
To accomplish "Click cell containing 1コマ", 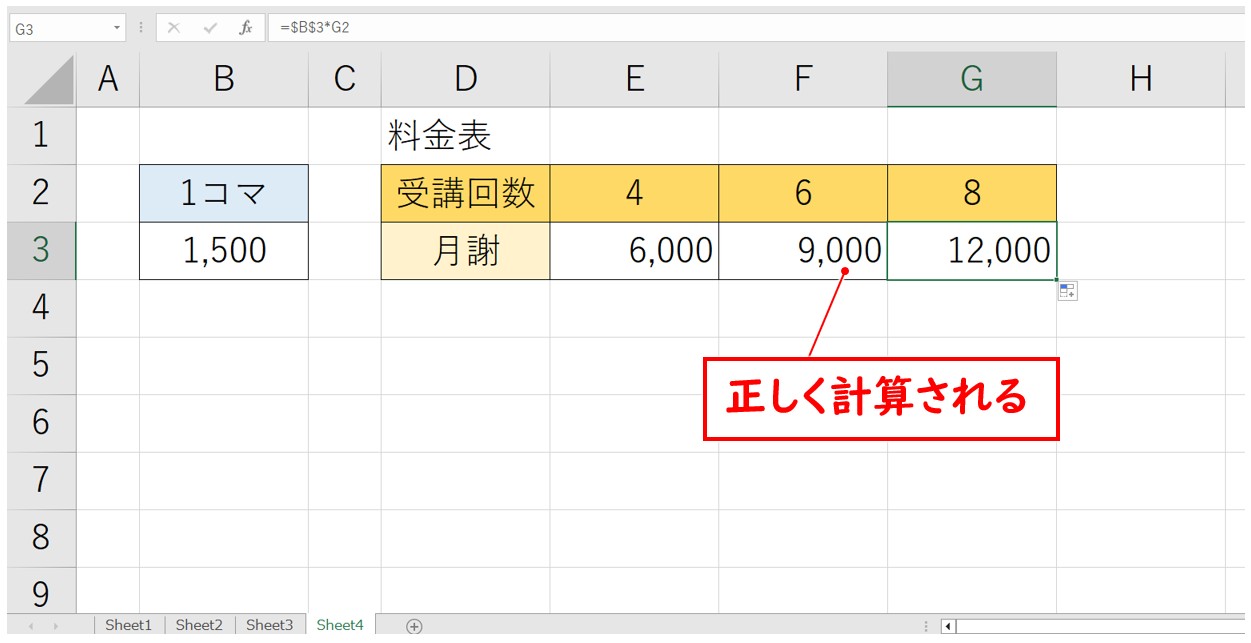I will (x=224, y=193).
